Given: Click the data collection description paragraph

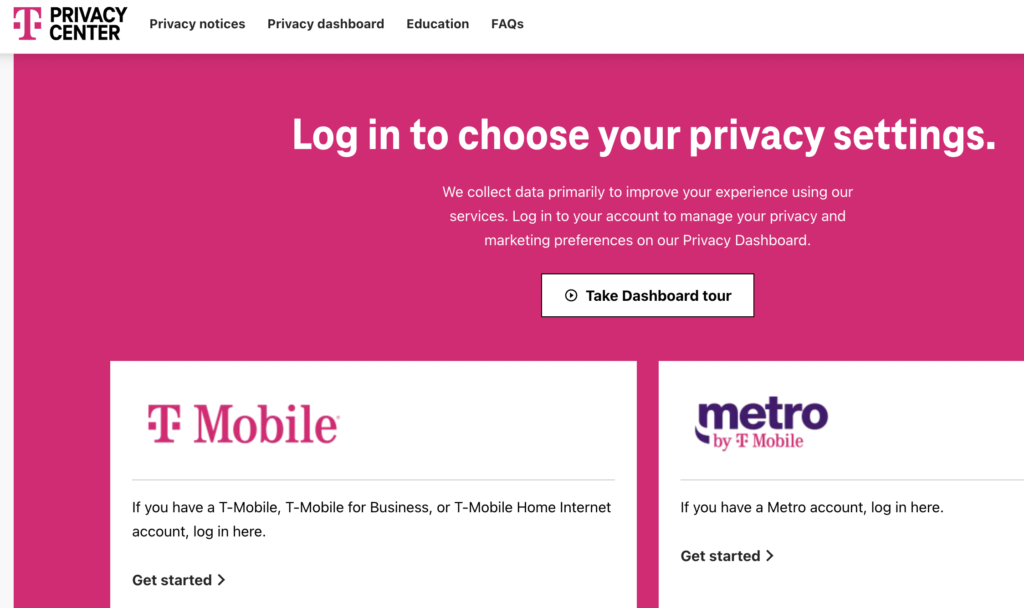Looking at the screenshot, I should (x=647, y=216).
